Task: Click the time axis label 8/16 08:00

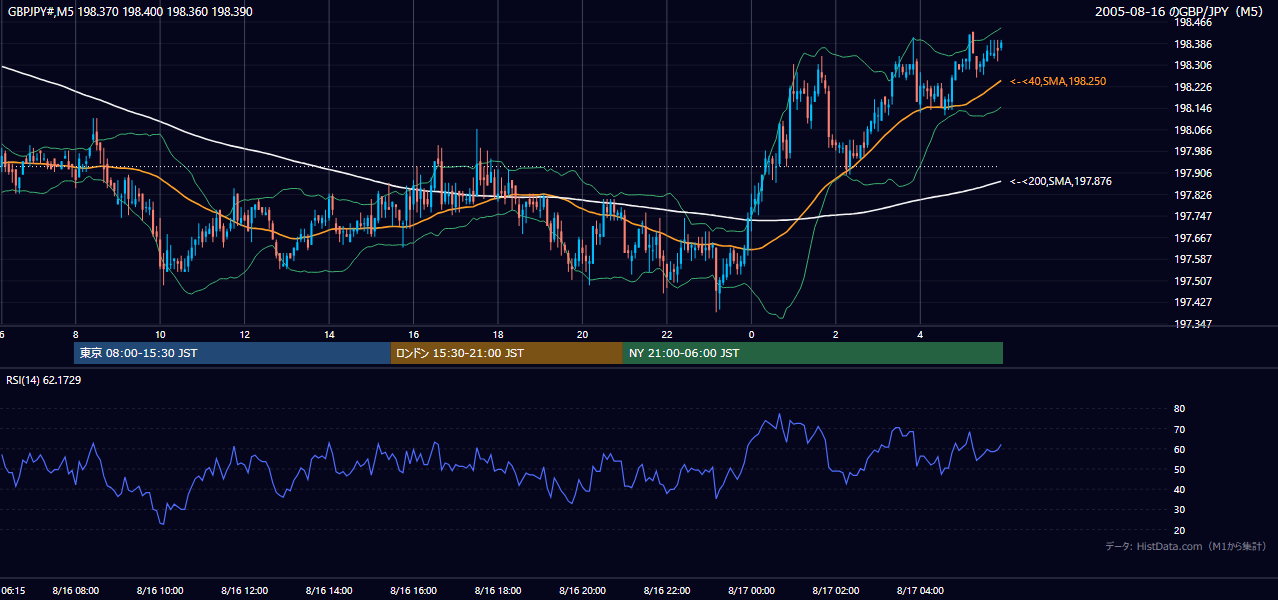Action: tap(75, 591)
